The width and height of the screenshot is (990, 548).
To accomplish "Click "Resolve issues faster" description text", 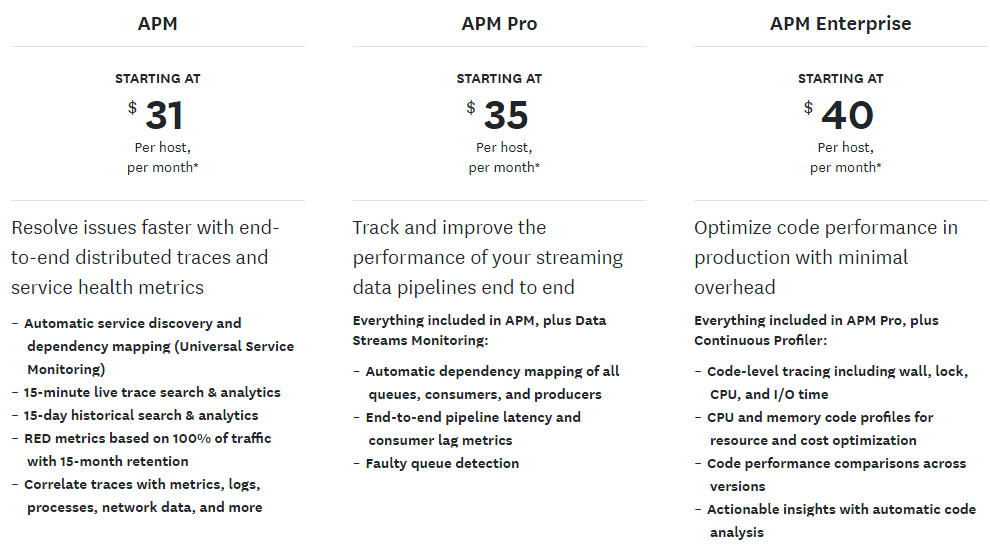I will tap(145, 257).
